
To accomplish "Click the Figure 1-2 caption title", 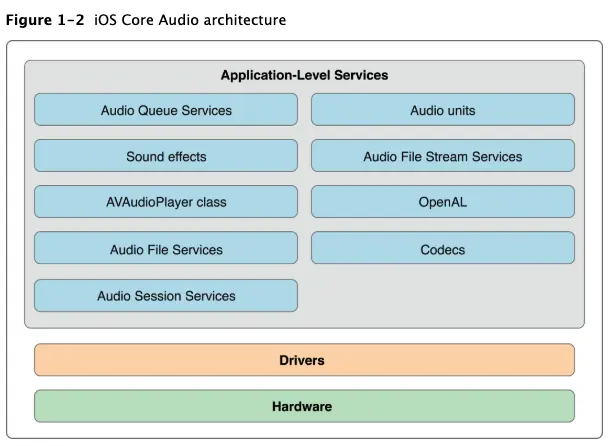I will pyautogui.click(x=146, y=20).
